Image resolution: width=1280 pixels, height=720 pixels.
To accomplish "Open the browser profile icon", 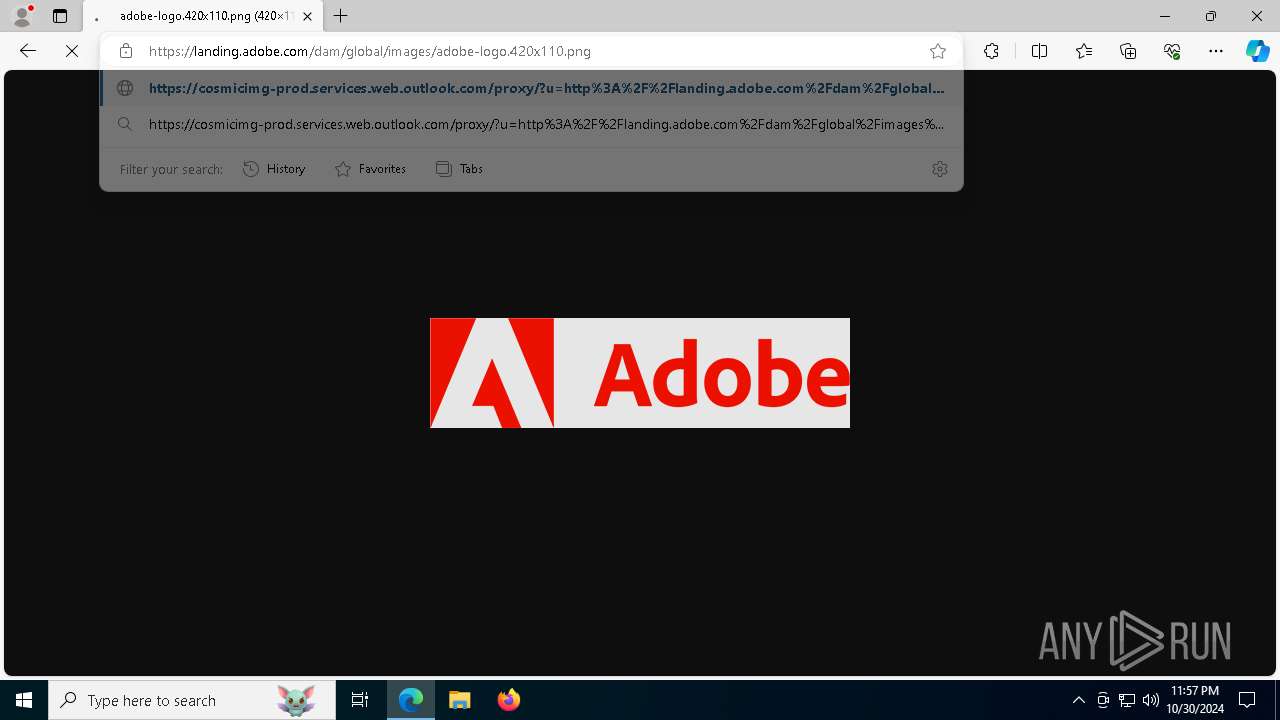I will click(x=22, y=16).
